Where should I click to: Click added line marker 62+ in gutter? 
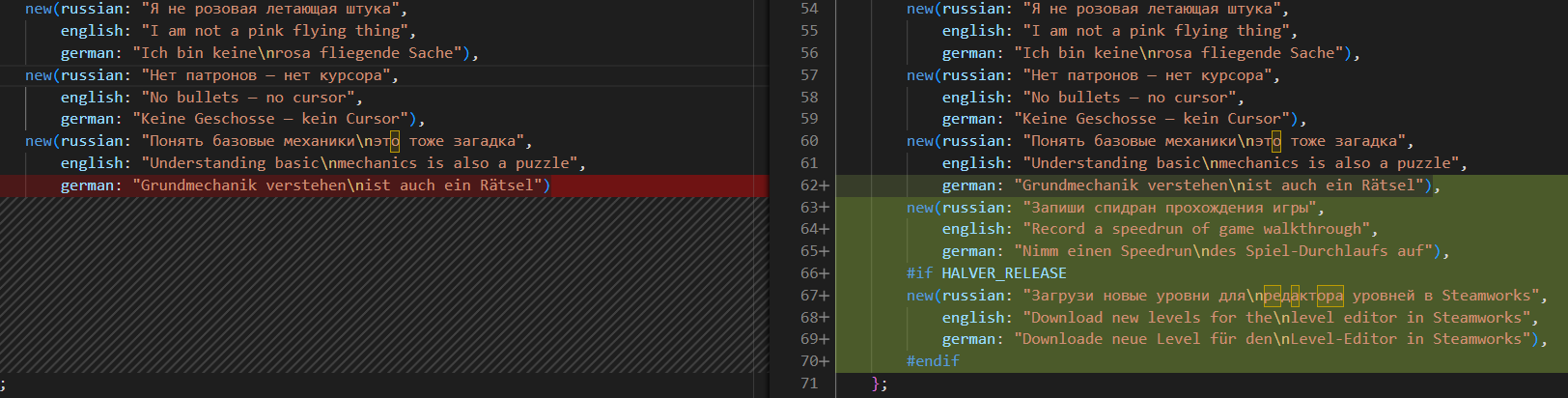(814, 185)
